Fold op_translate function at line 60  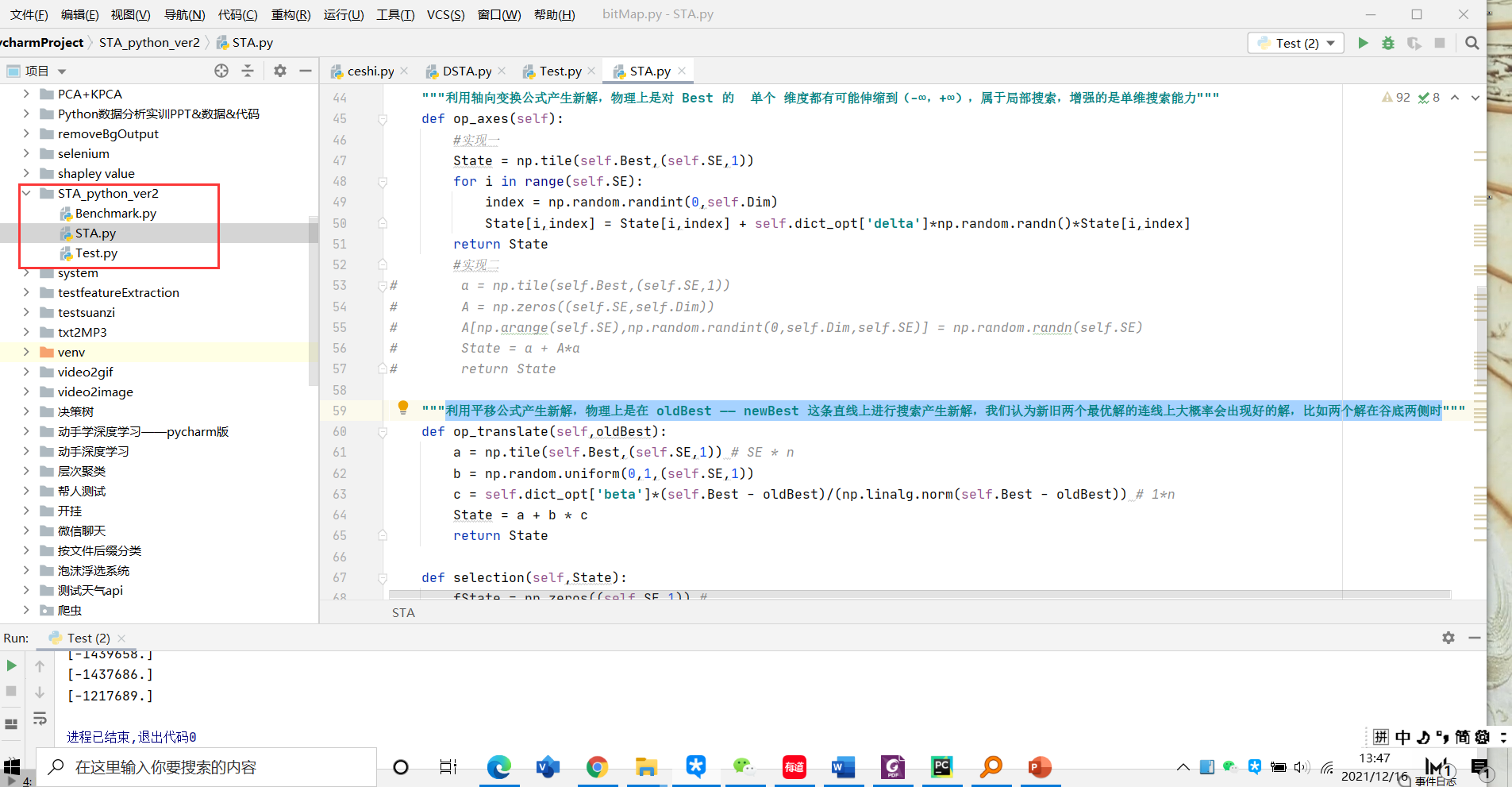(383, 432)
